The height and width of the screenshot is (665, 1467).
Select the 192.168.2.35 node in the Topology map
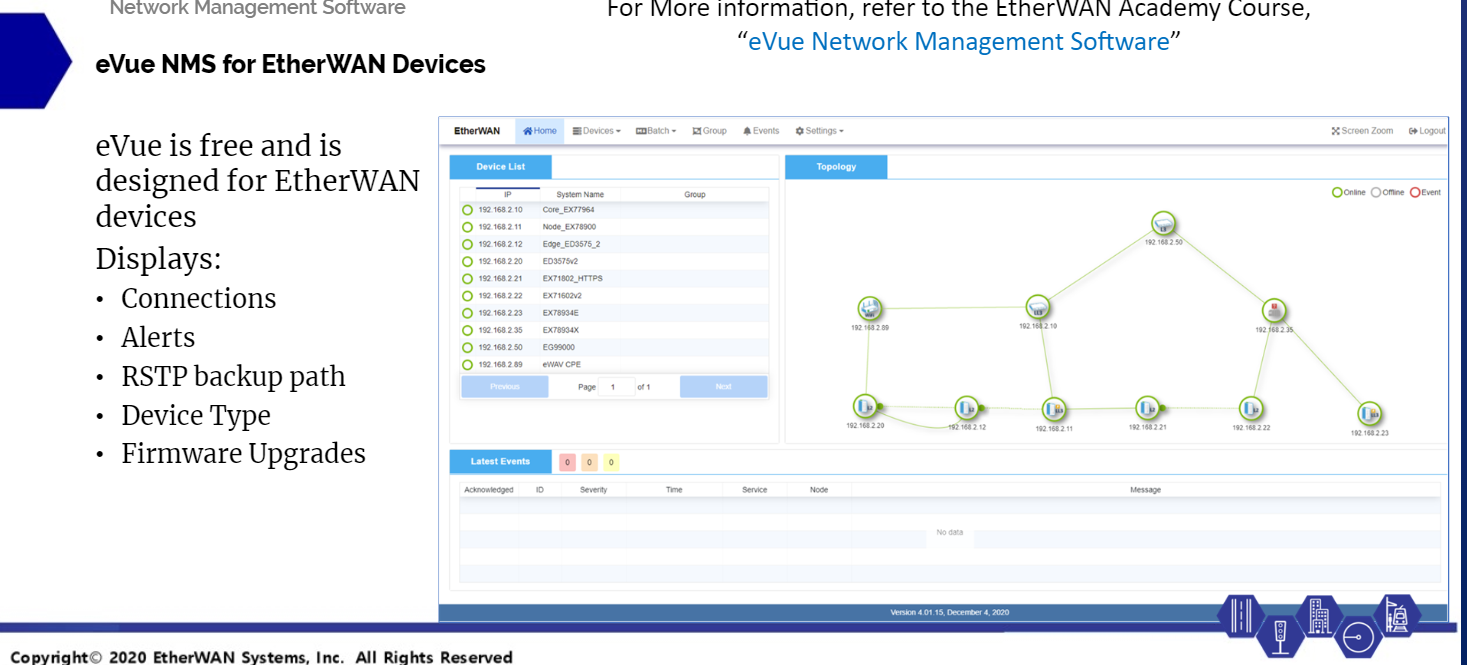click(1273, 311)
